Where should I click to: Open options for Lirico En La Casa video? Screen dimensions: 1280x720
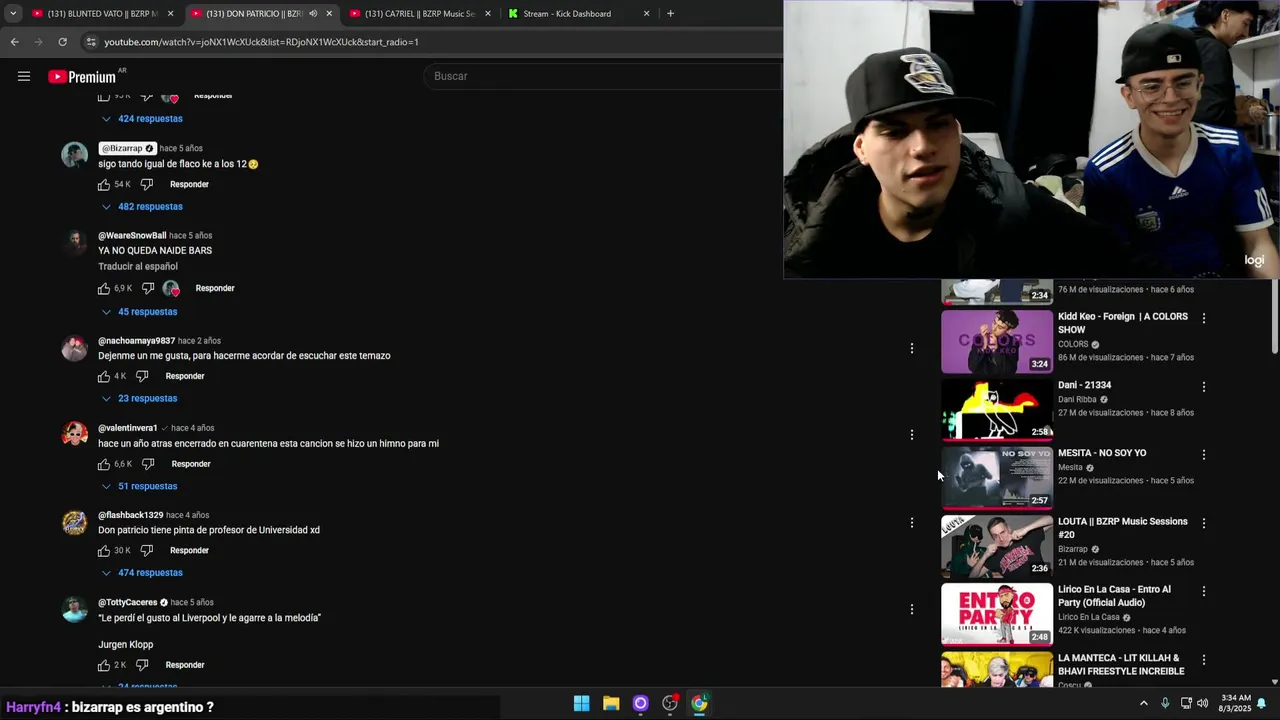click(1203, 591)
